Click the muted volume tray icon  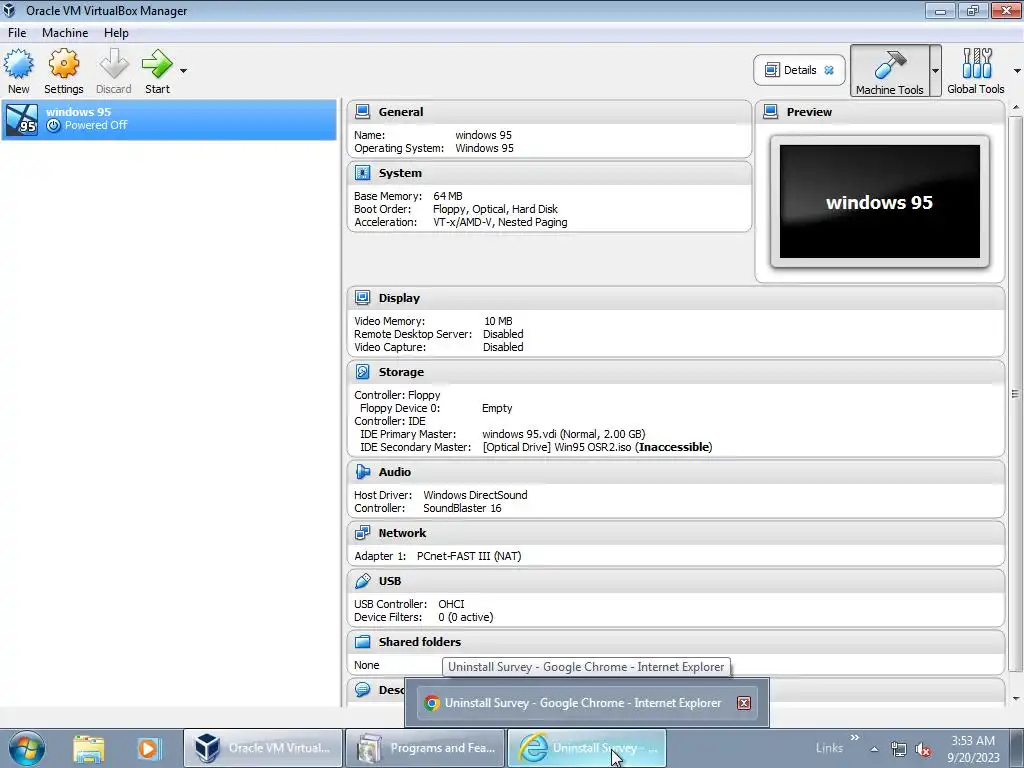(x=922, y=749)
